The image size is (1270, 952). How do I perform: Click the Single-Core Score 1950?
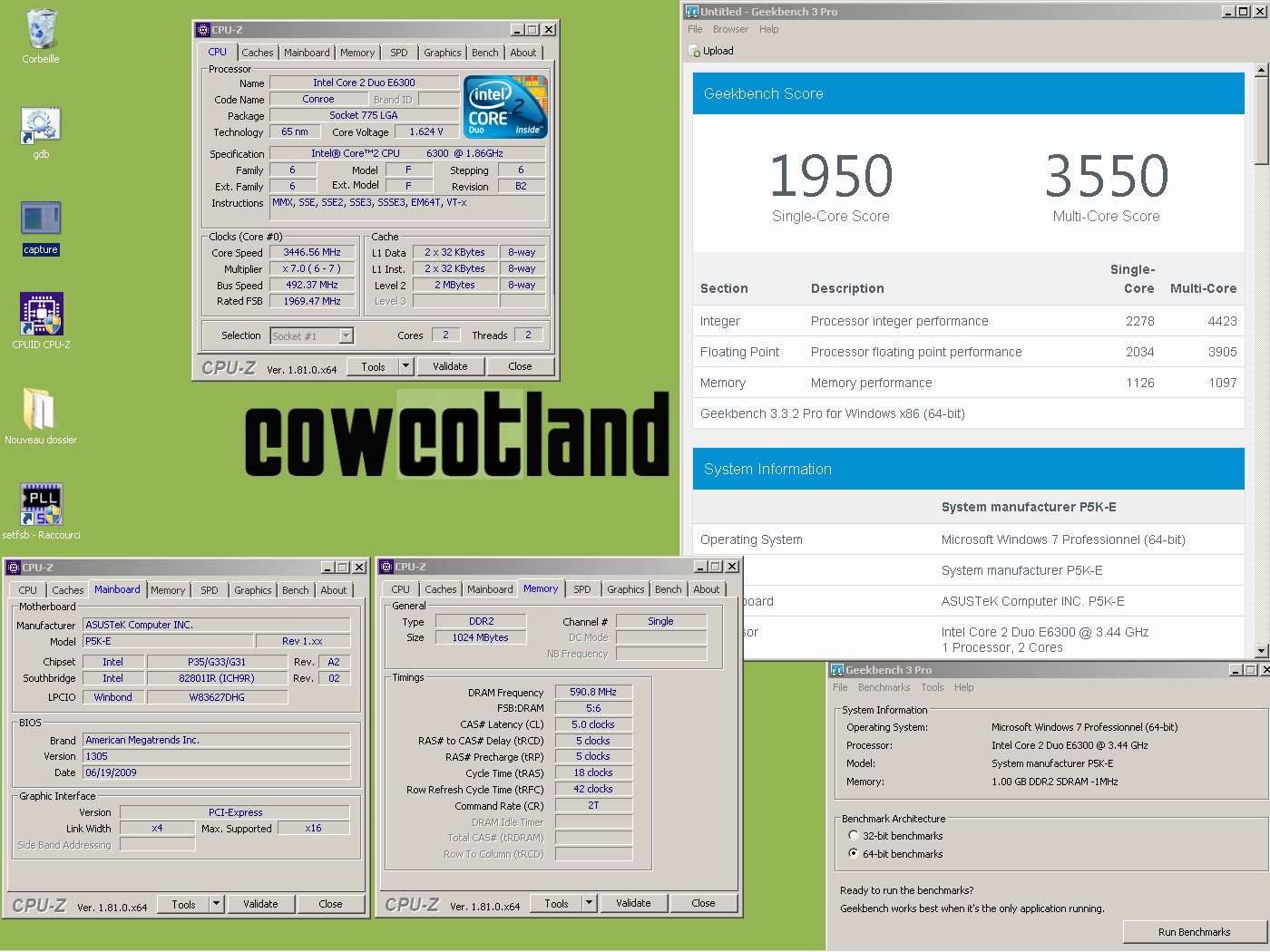point(831,175)
